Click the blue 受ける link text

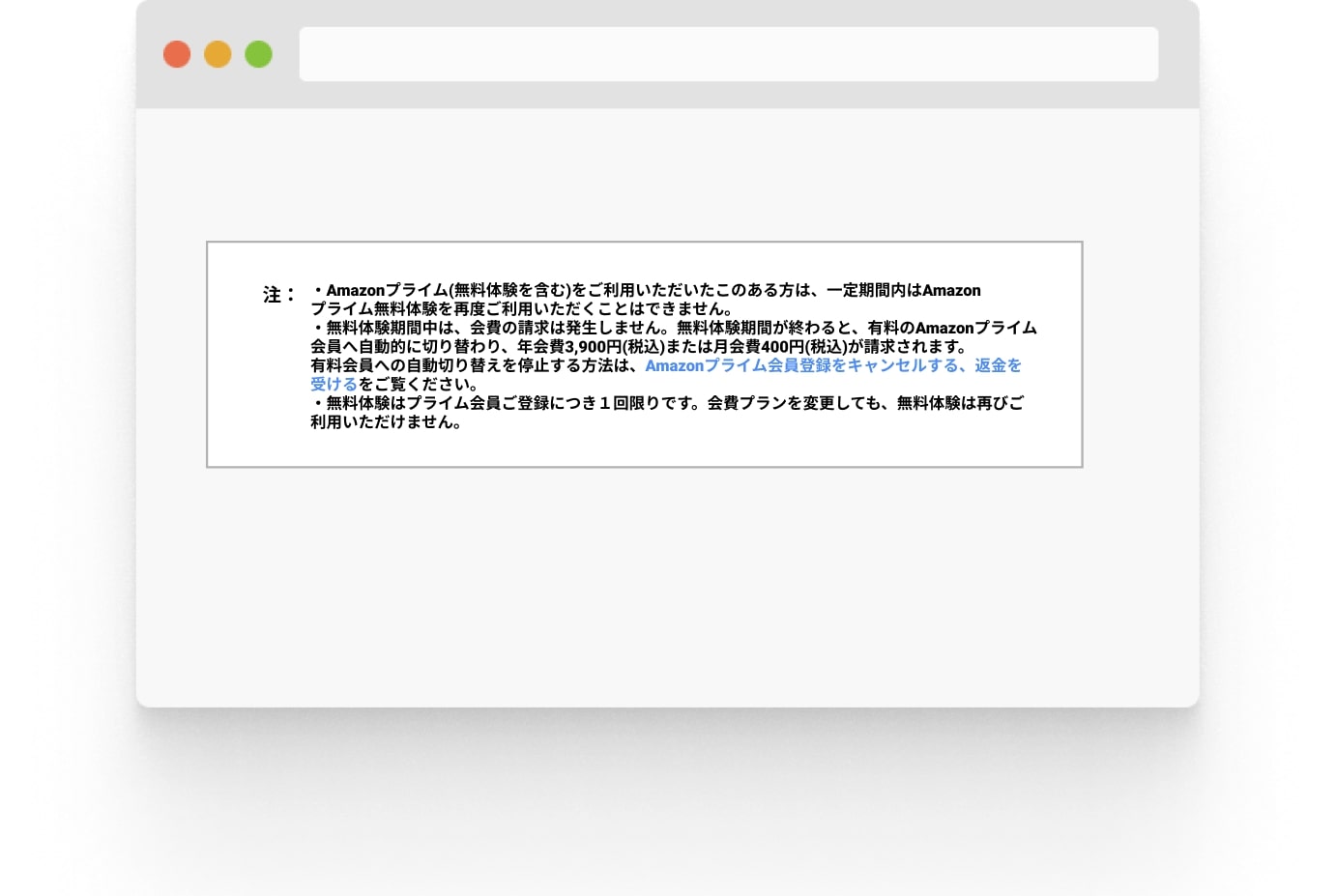(x=334, y=384)
